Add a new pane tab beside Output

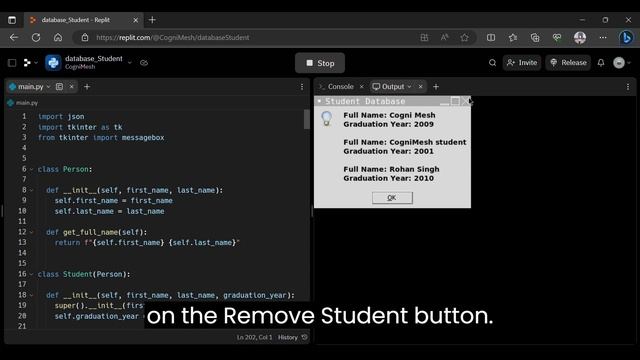tap(436, 87)
